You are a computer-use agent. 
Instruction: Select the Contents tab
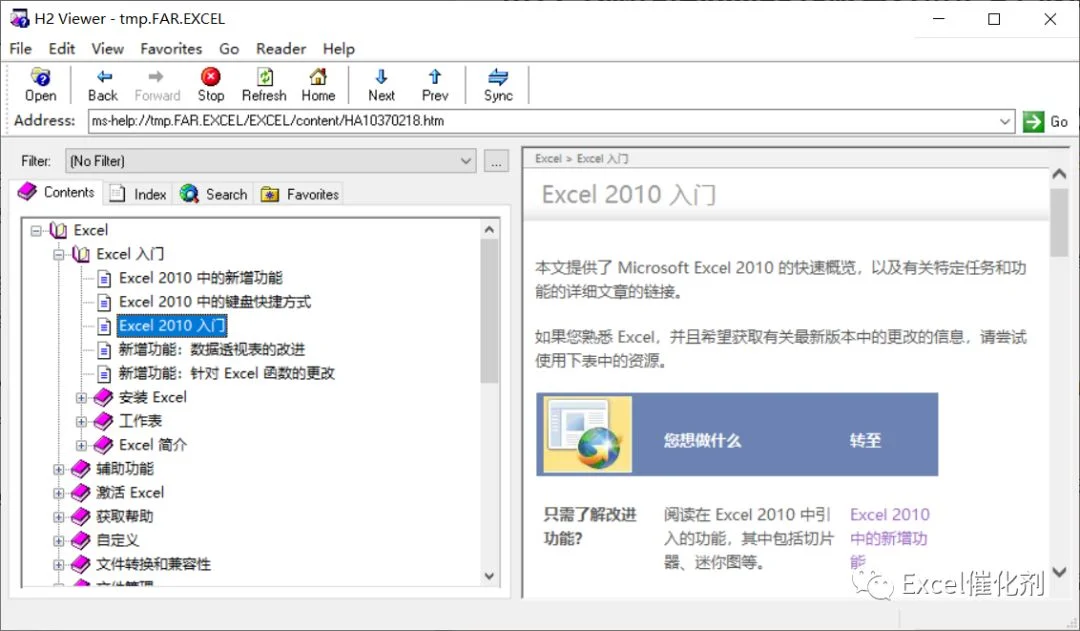click(x=56, y=192)
